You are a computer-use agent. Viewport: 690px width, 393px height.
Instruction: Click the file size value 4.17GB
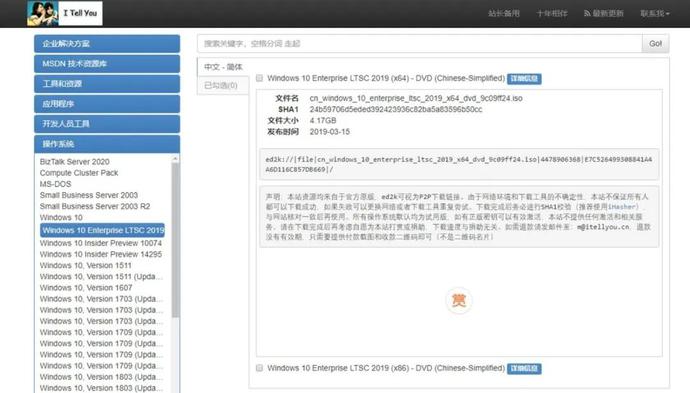pyautogui.click(x=323, y=120)
